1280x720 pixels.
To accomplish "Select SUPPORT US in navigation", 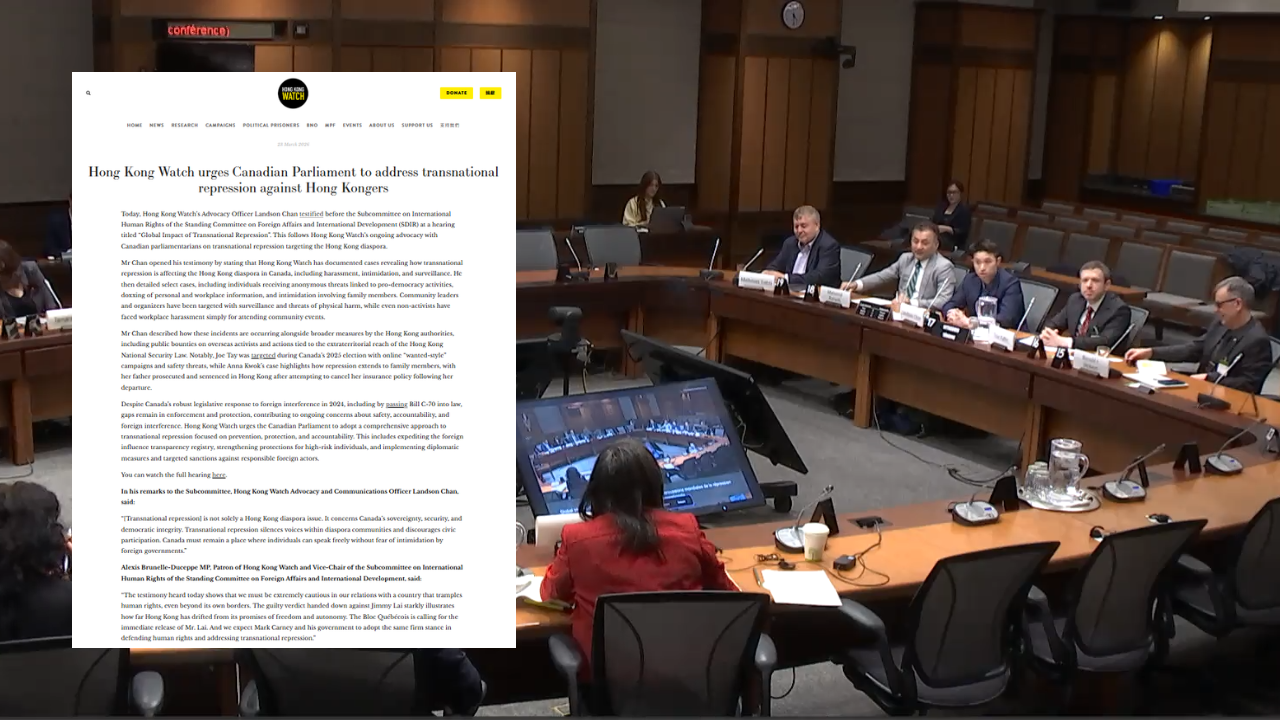I will coord(417,126).
